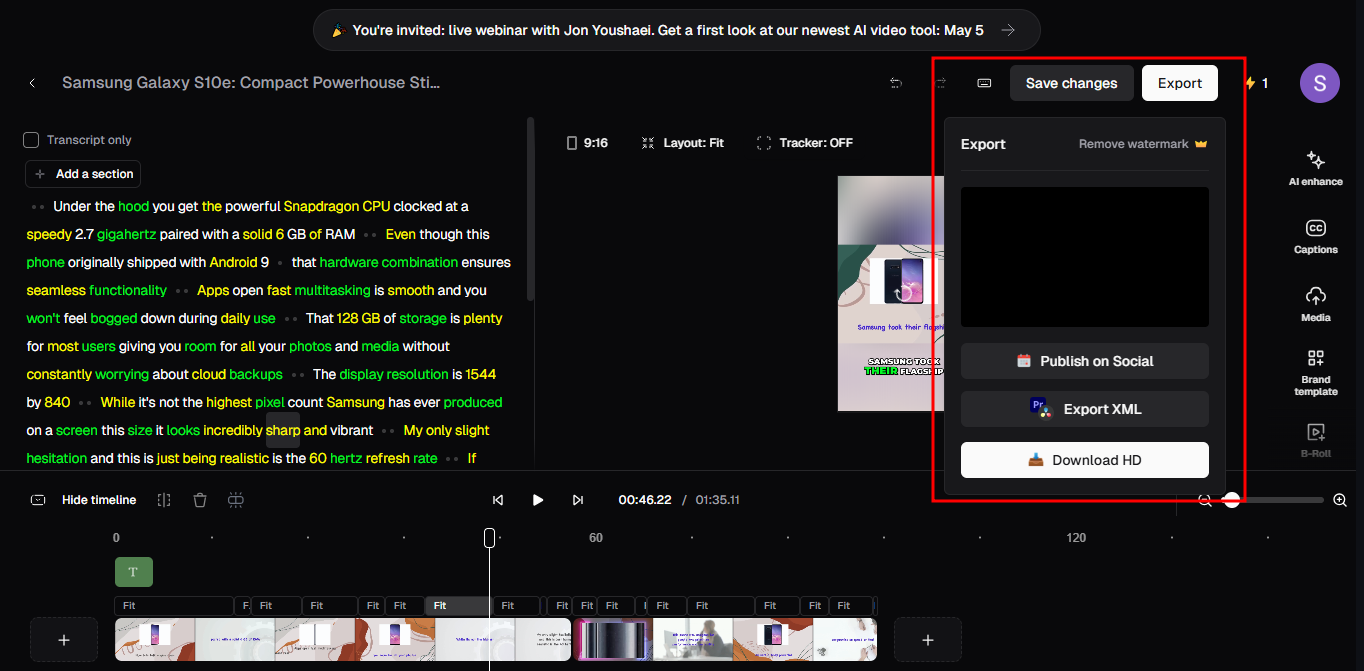Open keyboard shortcuts icon beside Save changes

[984, 83]
